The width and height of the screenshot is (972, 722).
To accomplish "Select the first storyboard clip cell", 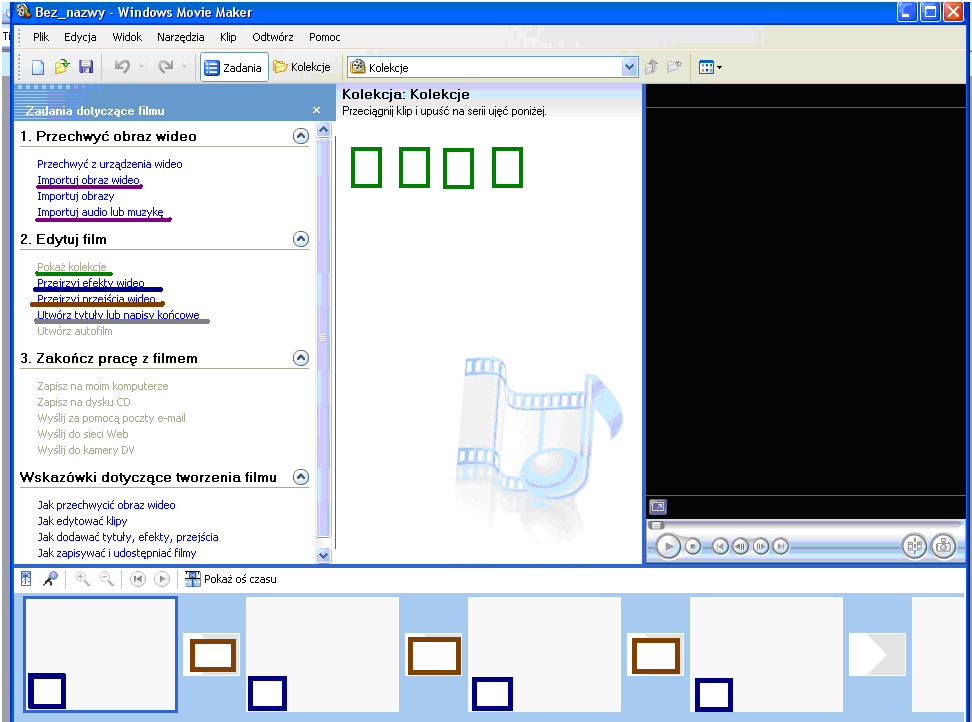I will pos(100,654).
